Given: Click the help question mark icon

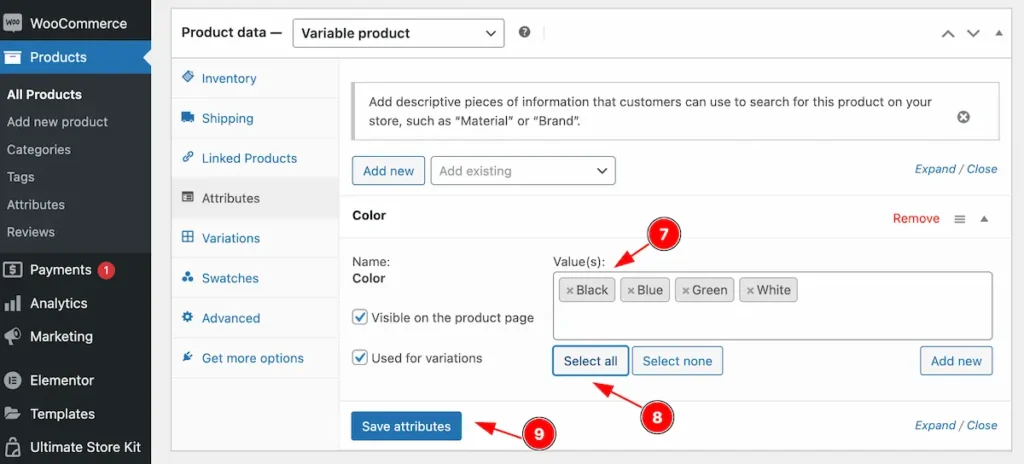Looking at the screenshot, I should click(x=524, y=32).
